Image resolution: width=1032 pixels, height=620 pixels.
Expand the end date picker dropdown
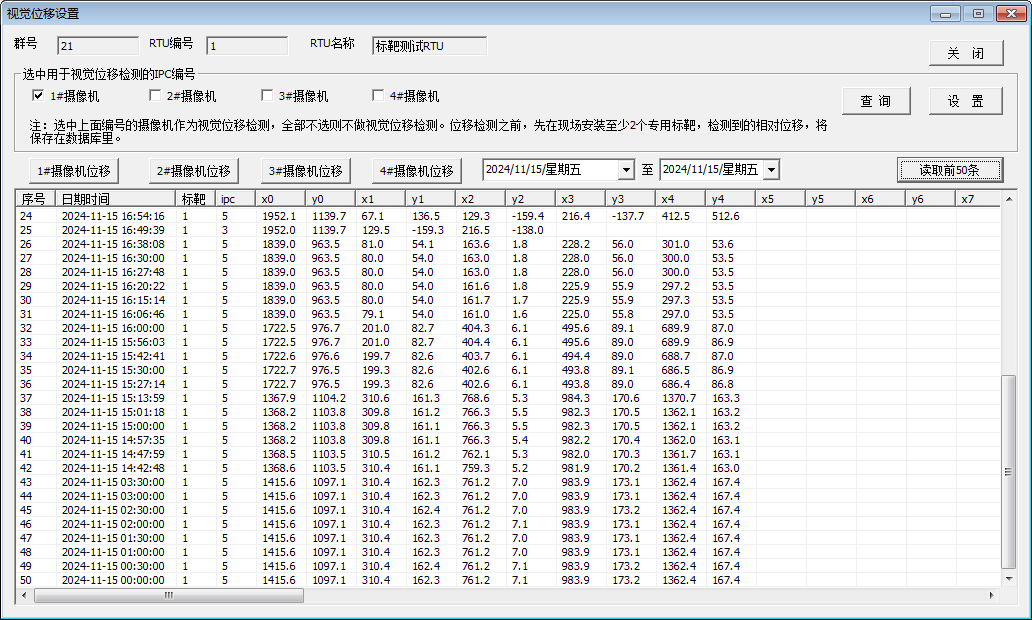point(770,170)
